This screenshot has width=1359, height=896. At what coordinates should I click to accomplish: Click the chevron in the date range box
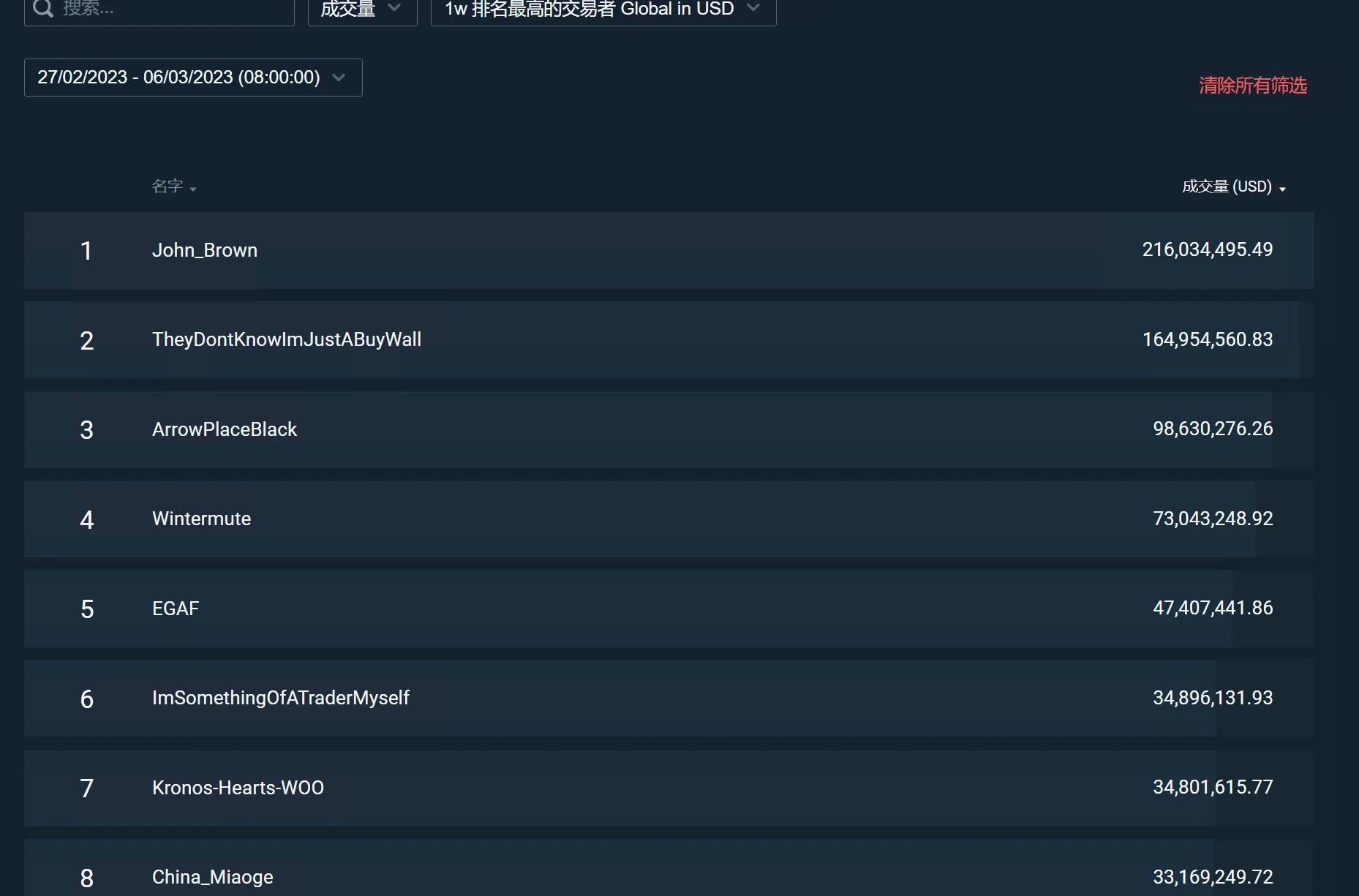coord(339,78)
